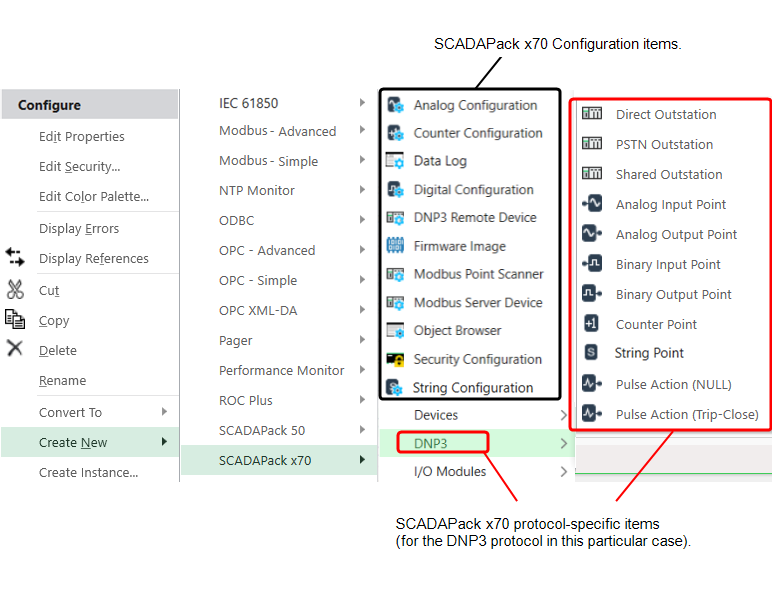Click the Firmware Image icon

point(395,246)
